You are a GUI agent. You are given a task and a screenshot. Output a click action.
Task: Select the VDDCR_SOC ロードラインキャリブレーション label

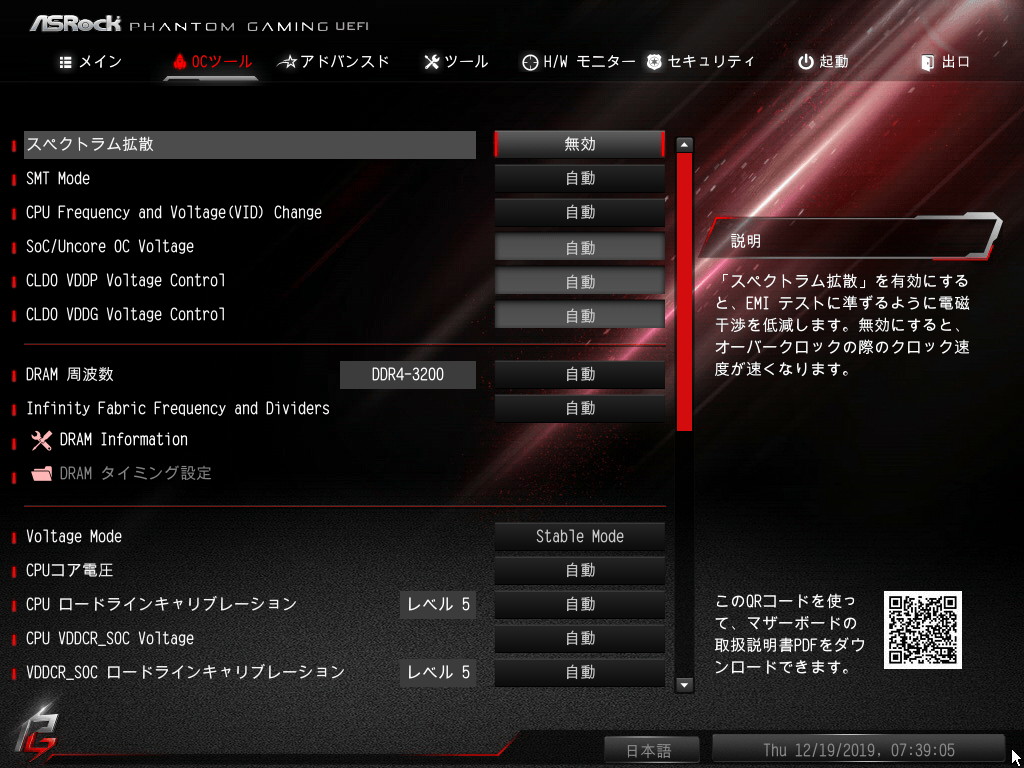pos(185,672)
